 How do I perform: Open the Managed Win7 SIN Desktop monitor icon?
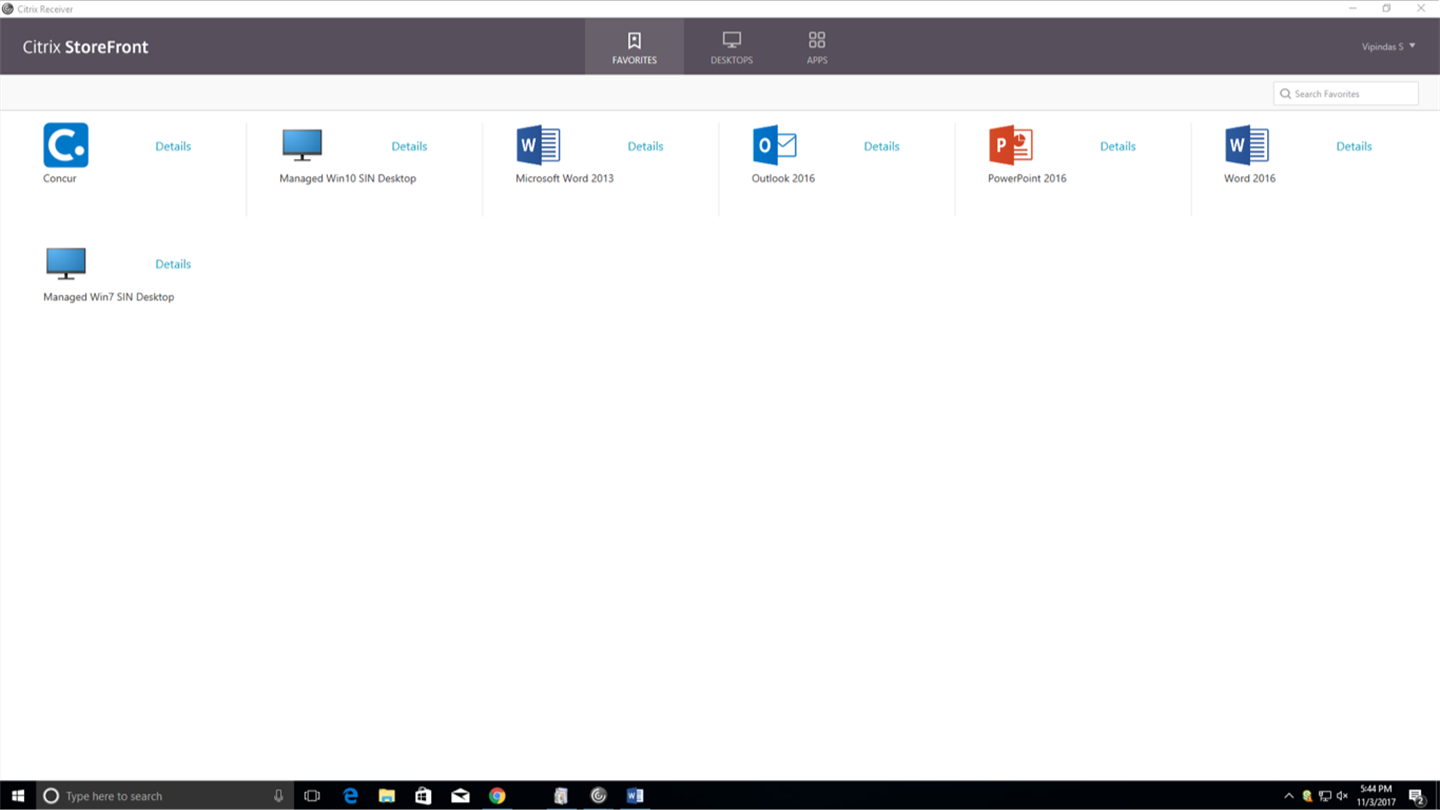(66, 264)
